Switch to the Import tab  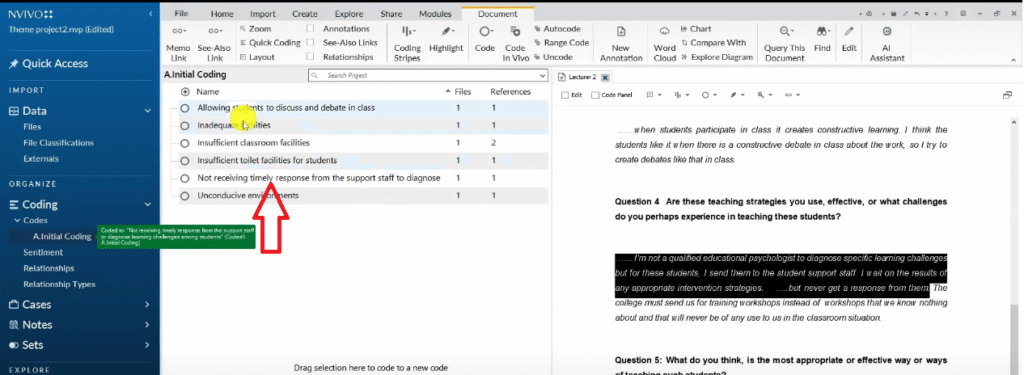[263, 14]
